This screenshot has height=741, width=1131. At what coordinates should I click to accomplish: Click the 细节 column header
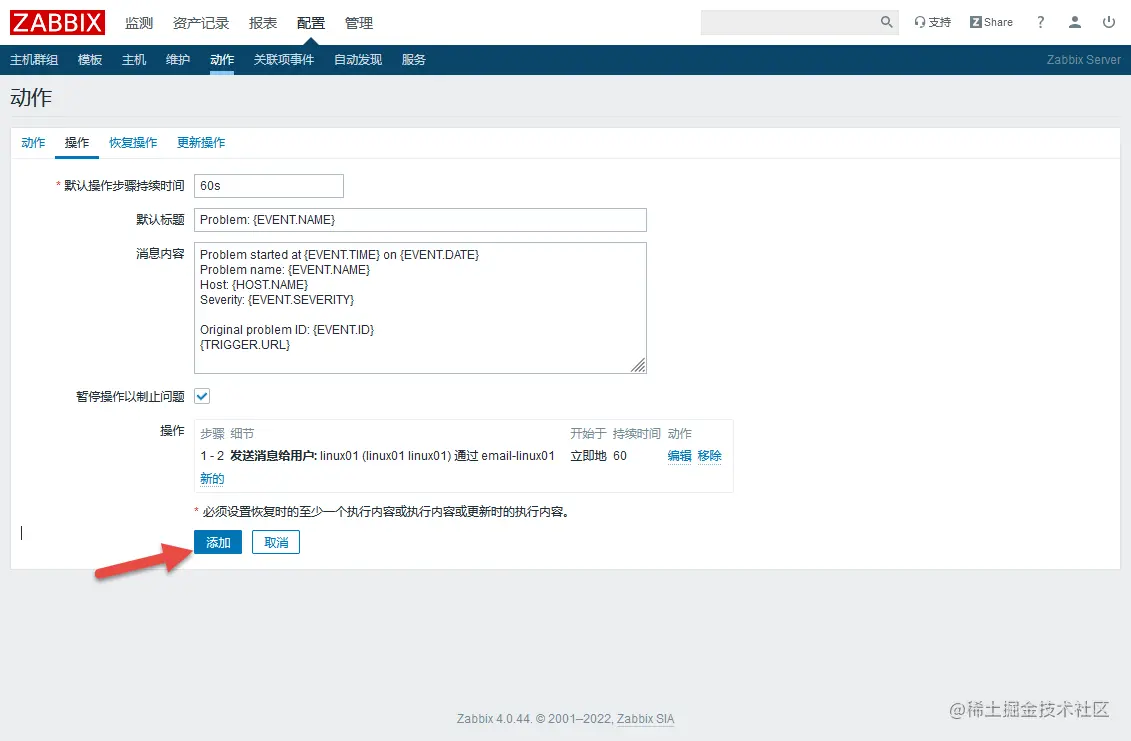point(242,434)
